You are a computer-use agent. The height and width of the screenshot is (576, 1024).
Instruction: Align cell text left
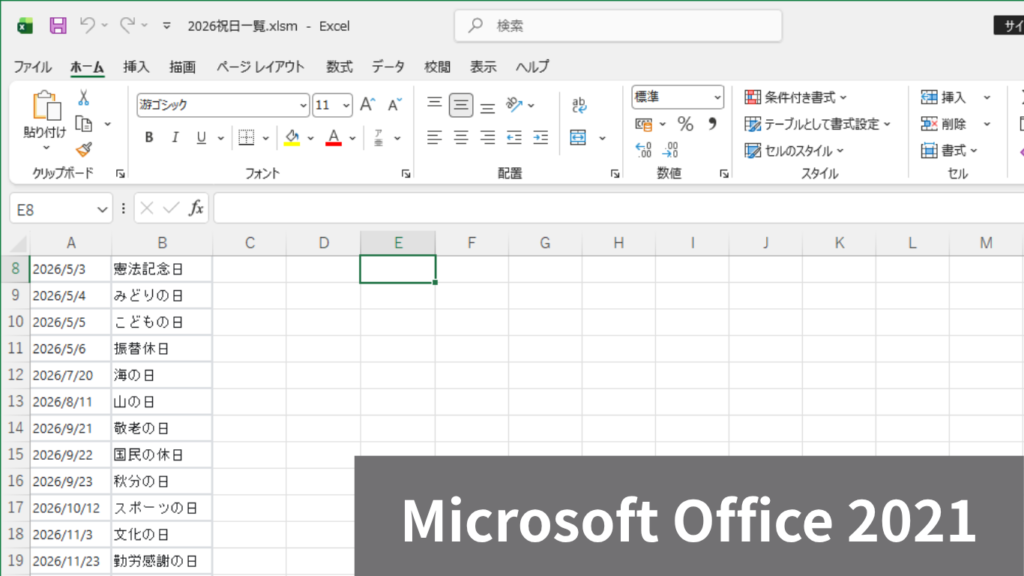[434, 137]
